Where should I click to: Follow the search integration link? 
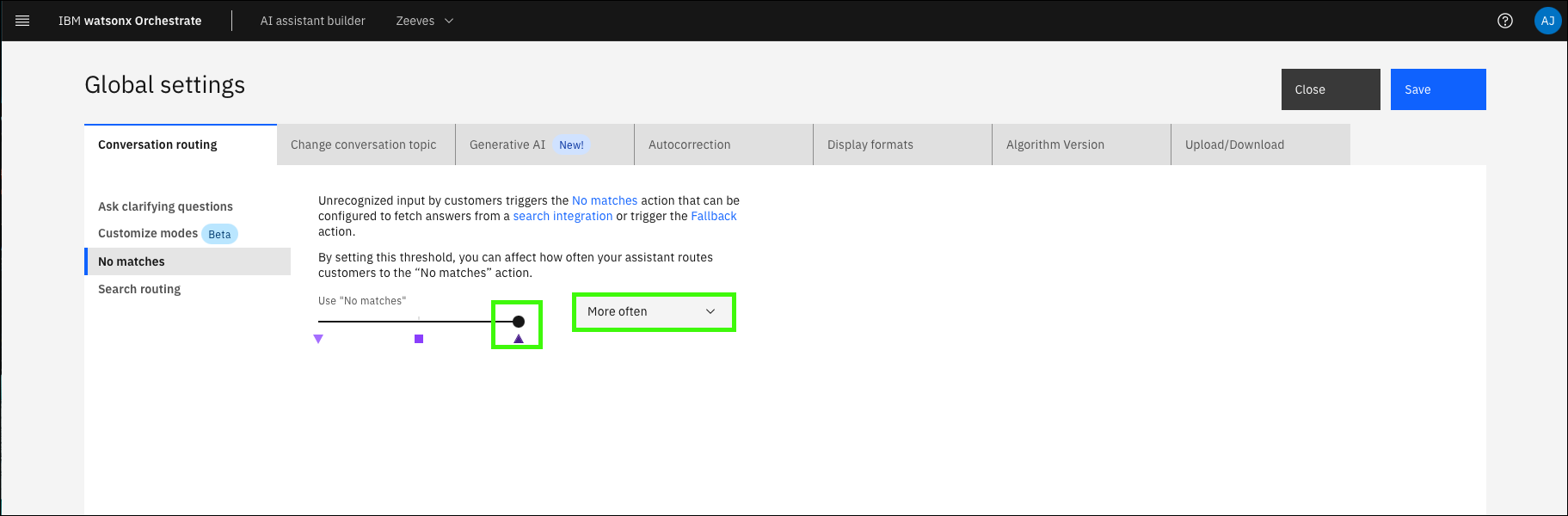[x=563, y=216]
